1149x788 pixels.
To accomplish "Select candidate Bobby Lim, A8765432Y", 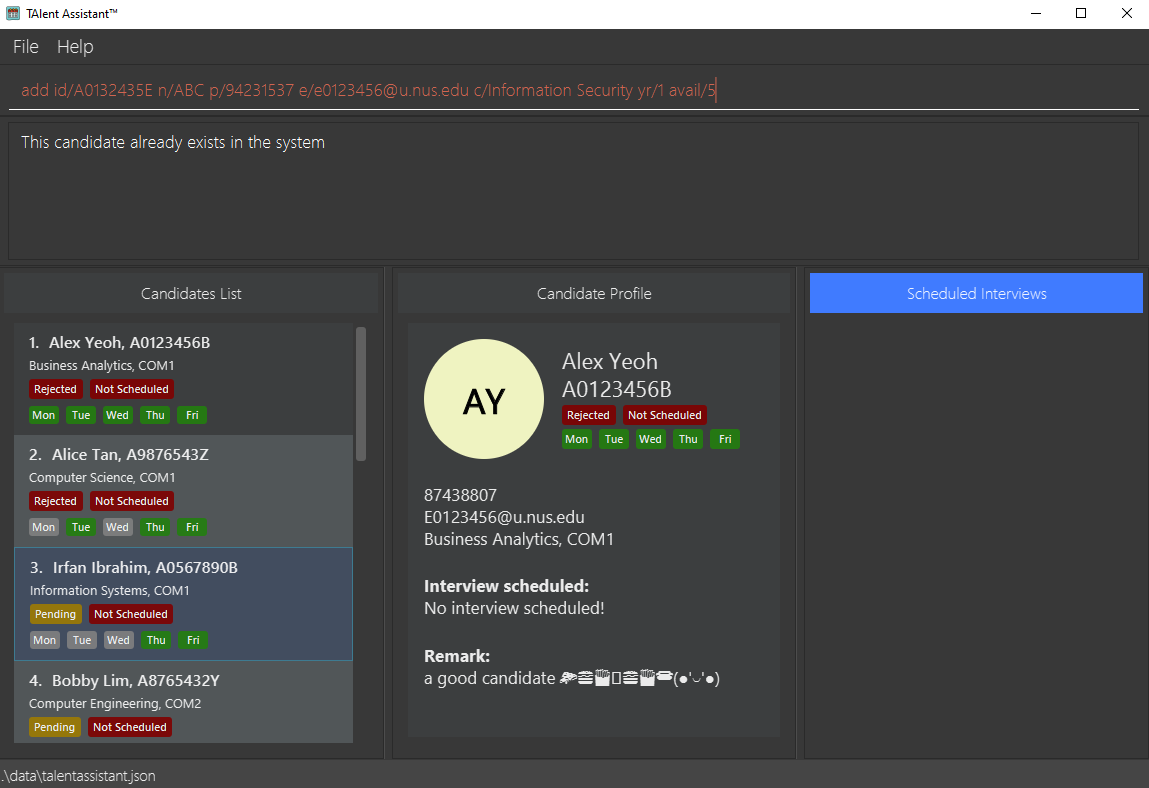I will pyautogui.click(x=183, y=702).
